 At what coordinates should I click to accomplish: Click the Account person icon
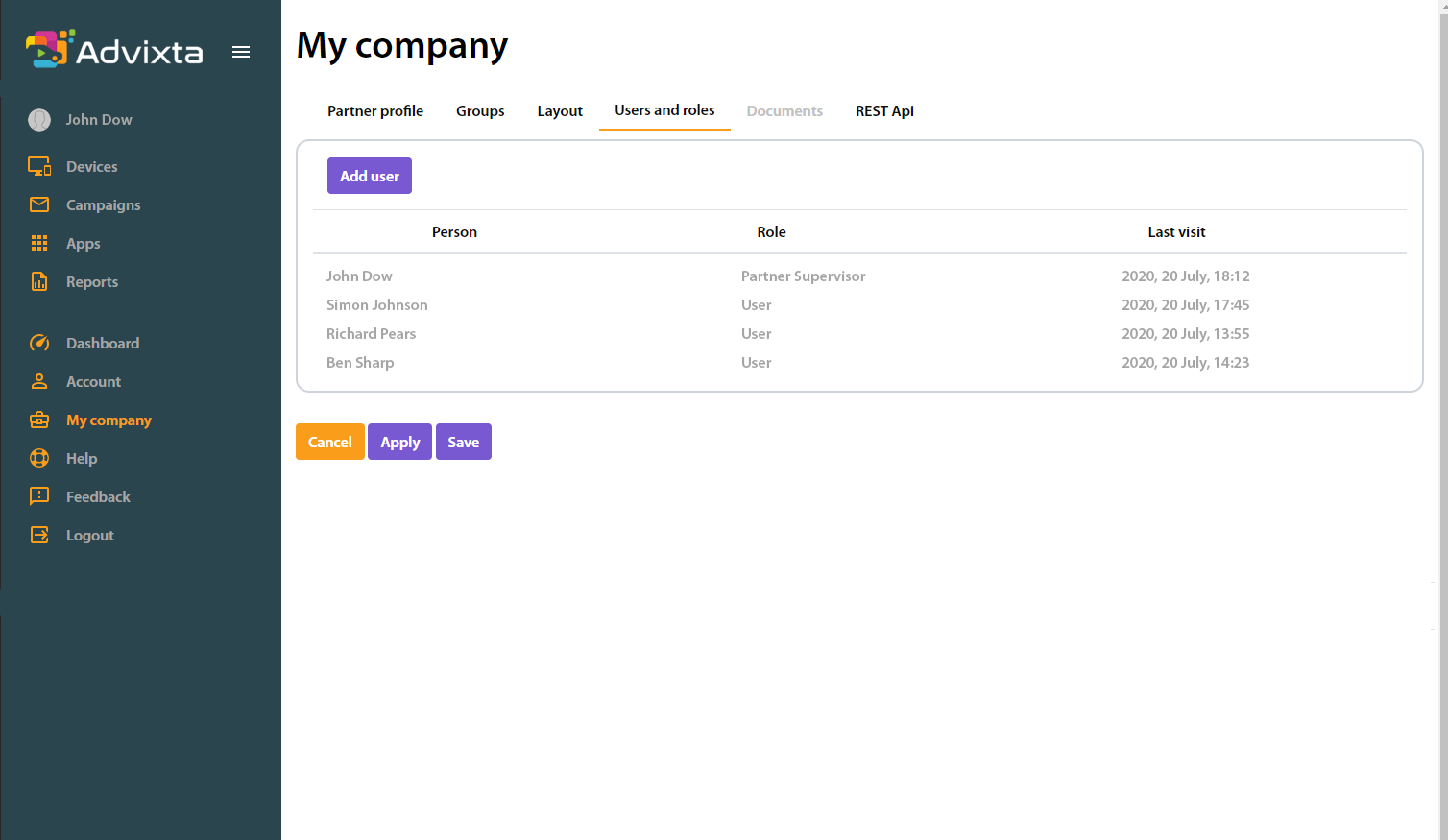click(39, 381)
